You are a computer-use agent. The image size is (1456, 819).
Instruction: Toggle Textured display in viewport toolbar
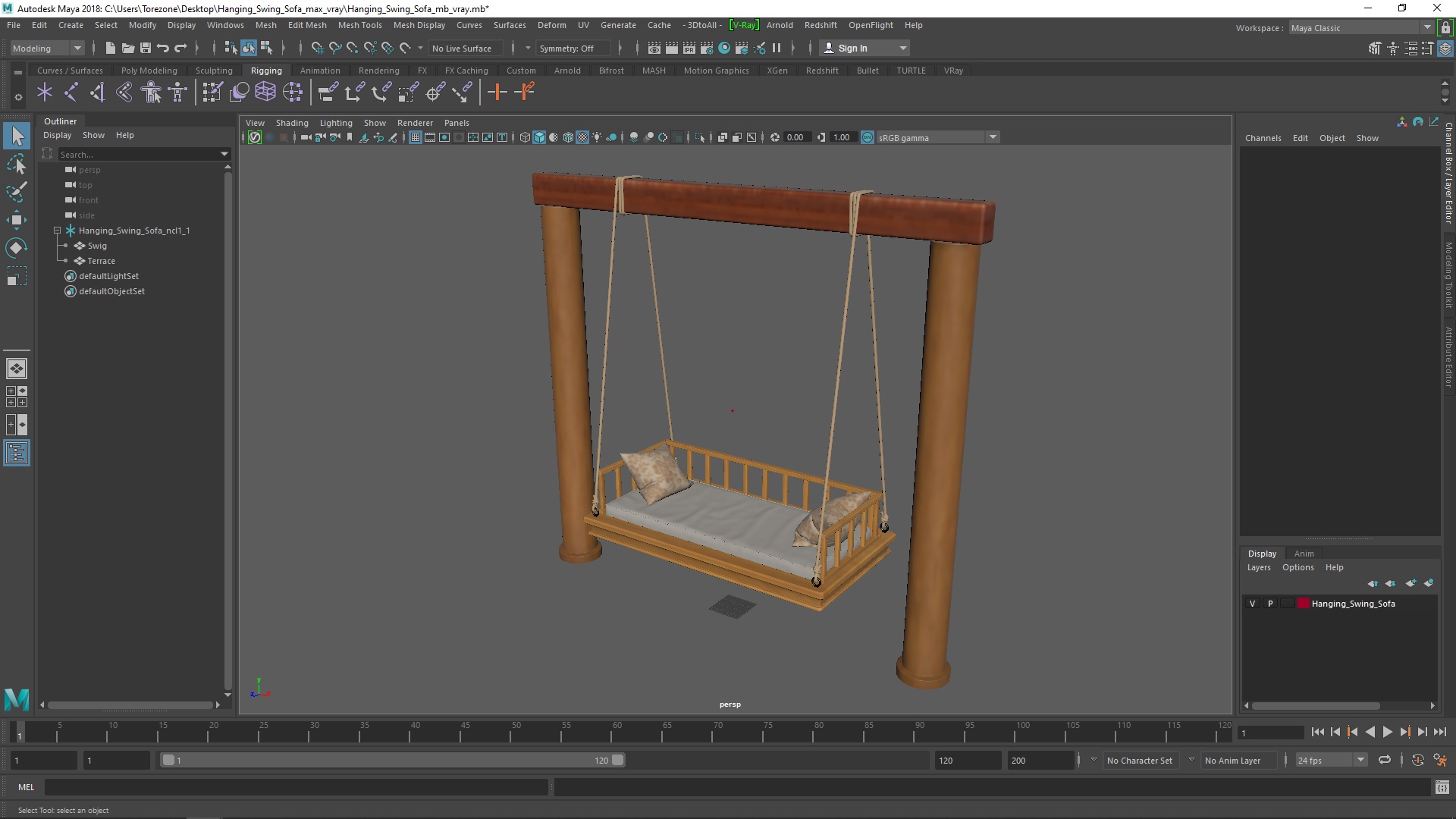(582, 137)
